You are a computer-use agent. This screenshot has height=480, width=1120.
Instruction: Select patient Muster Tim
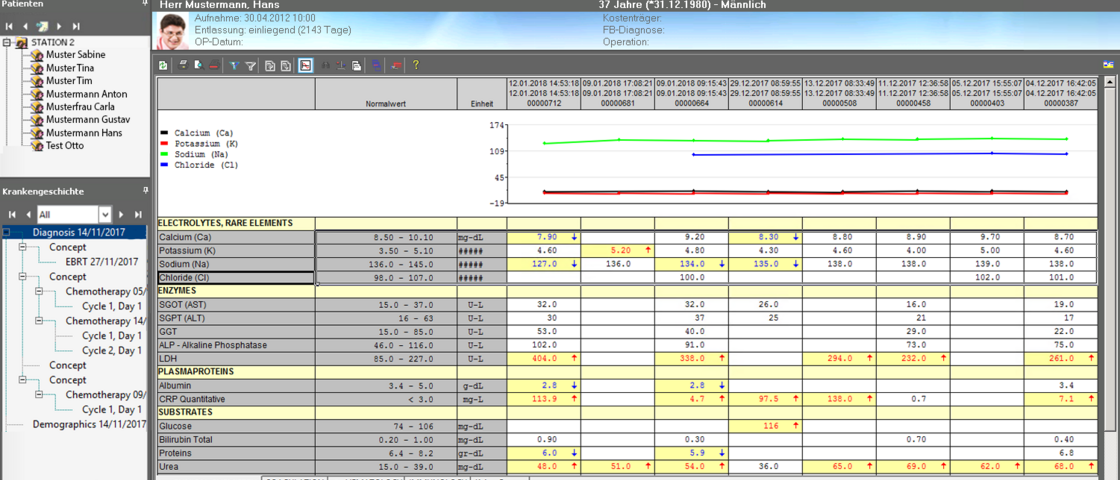69,81
